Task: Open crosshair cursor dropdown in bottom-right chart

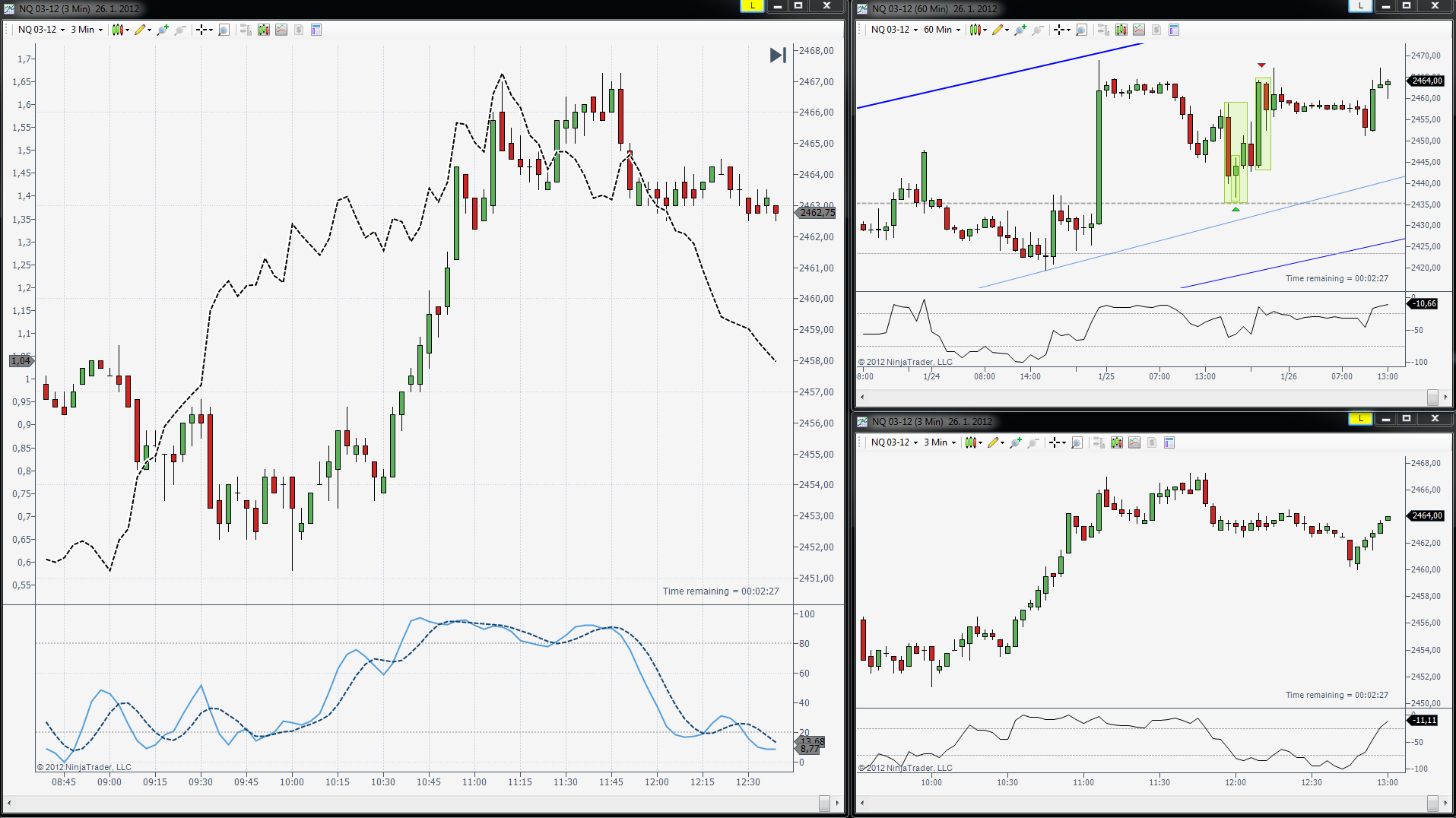Action: (x=1057, y=442)
